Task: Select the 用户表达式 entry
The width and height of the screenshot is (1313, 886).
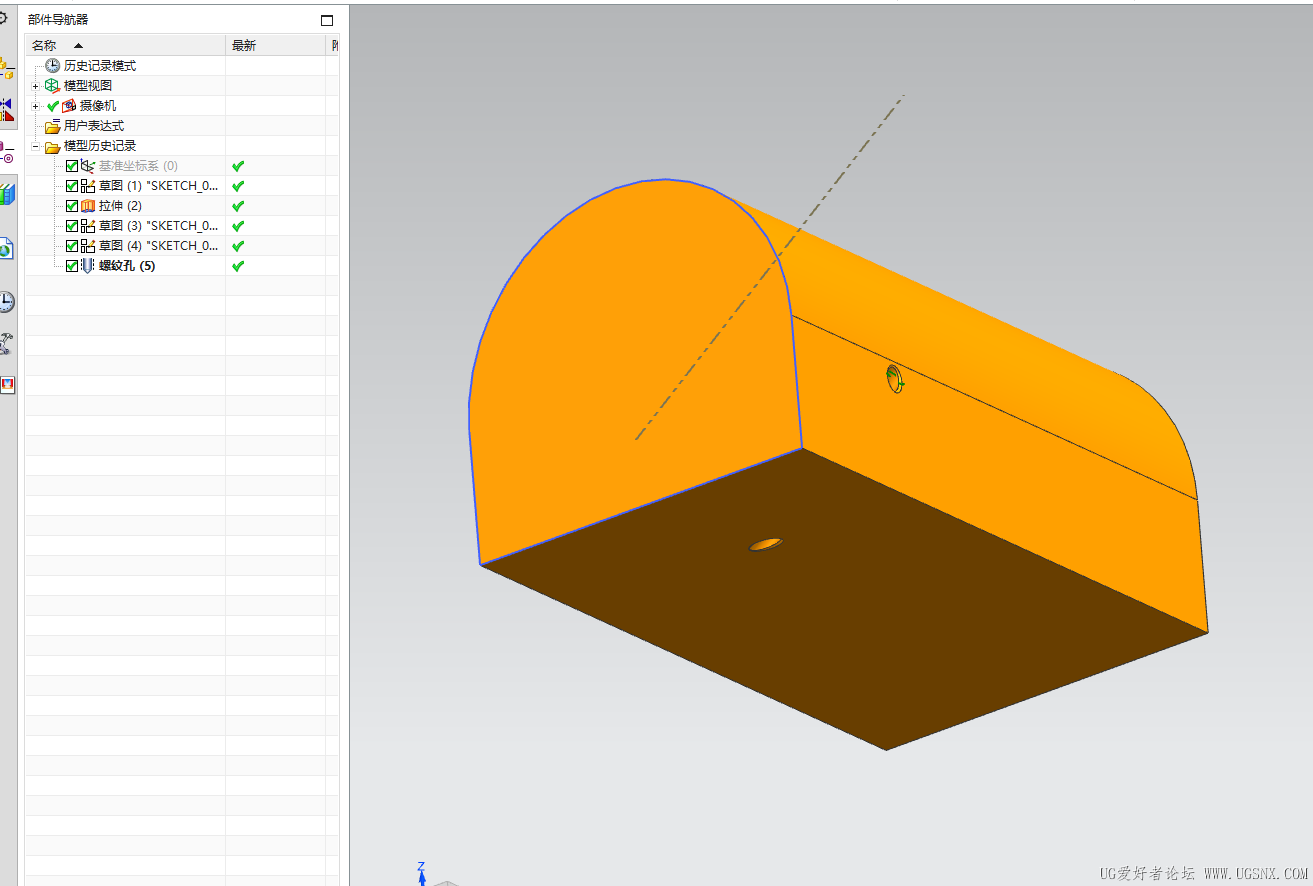Action: pyautogui.click(x=94, y=126)
